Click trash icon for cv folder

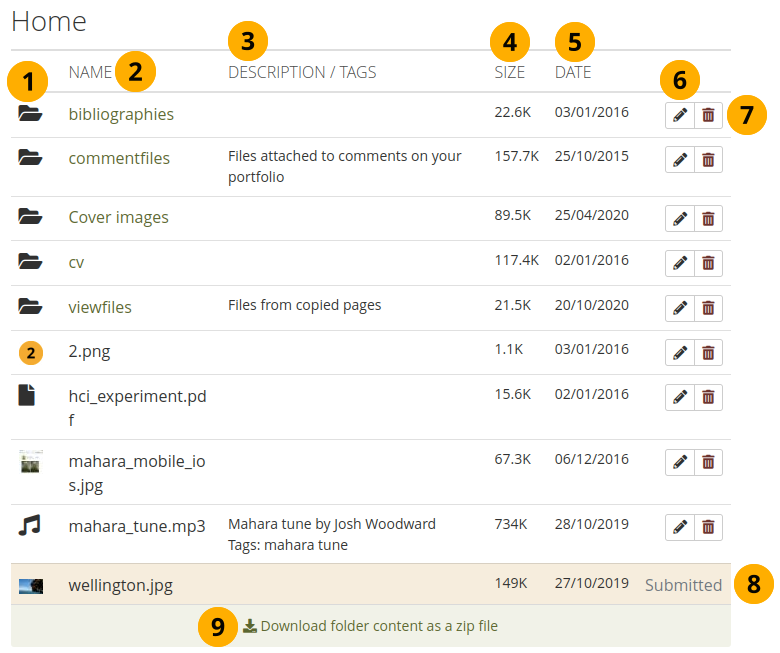click(708, 263)
